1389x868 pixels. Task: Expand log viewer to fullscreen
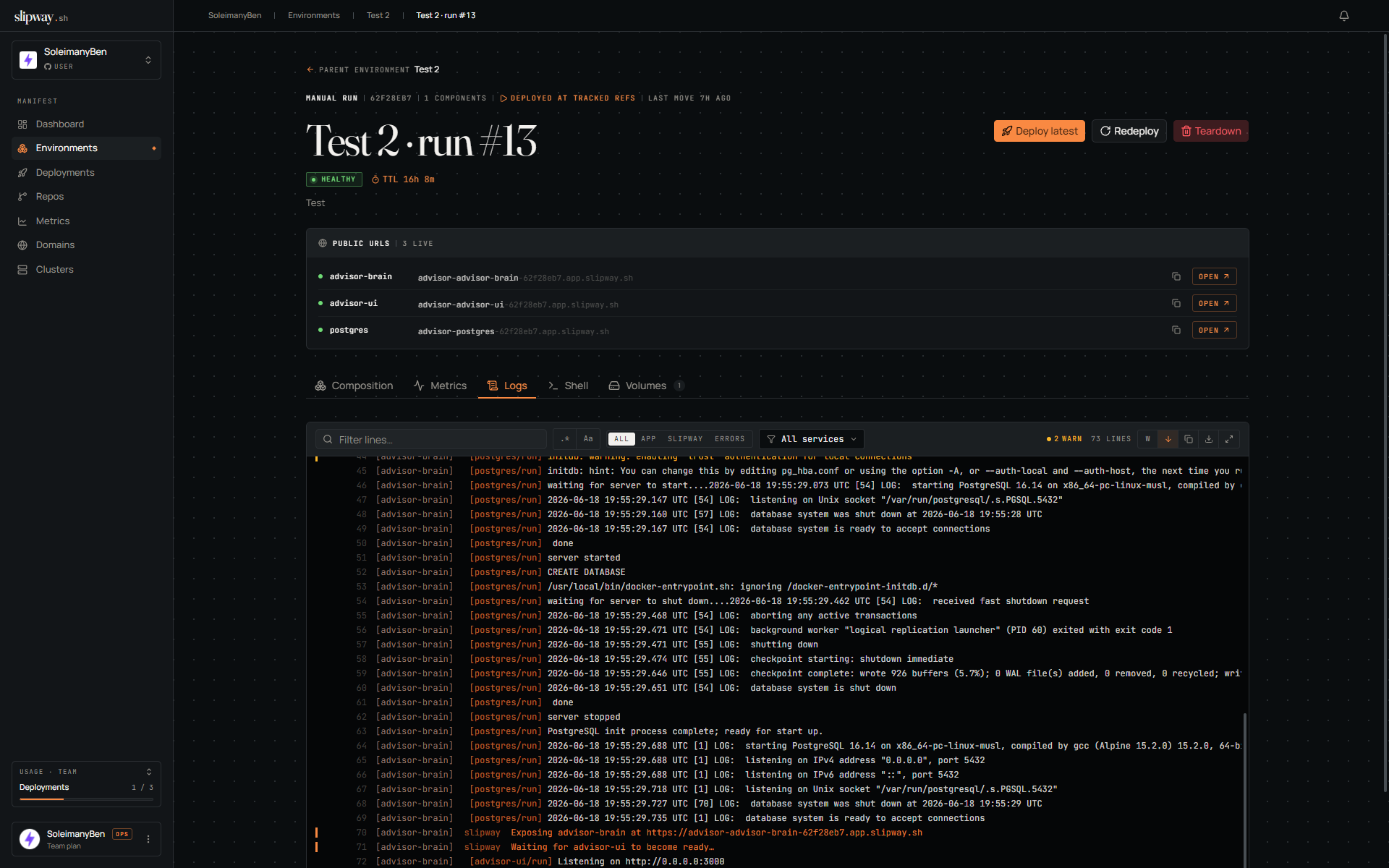[1229, 439]
